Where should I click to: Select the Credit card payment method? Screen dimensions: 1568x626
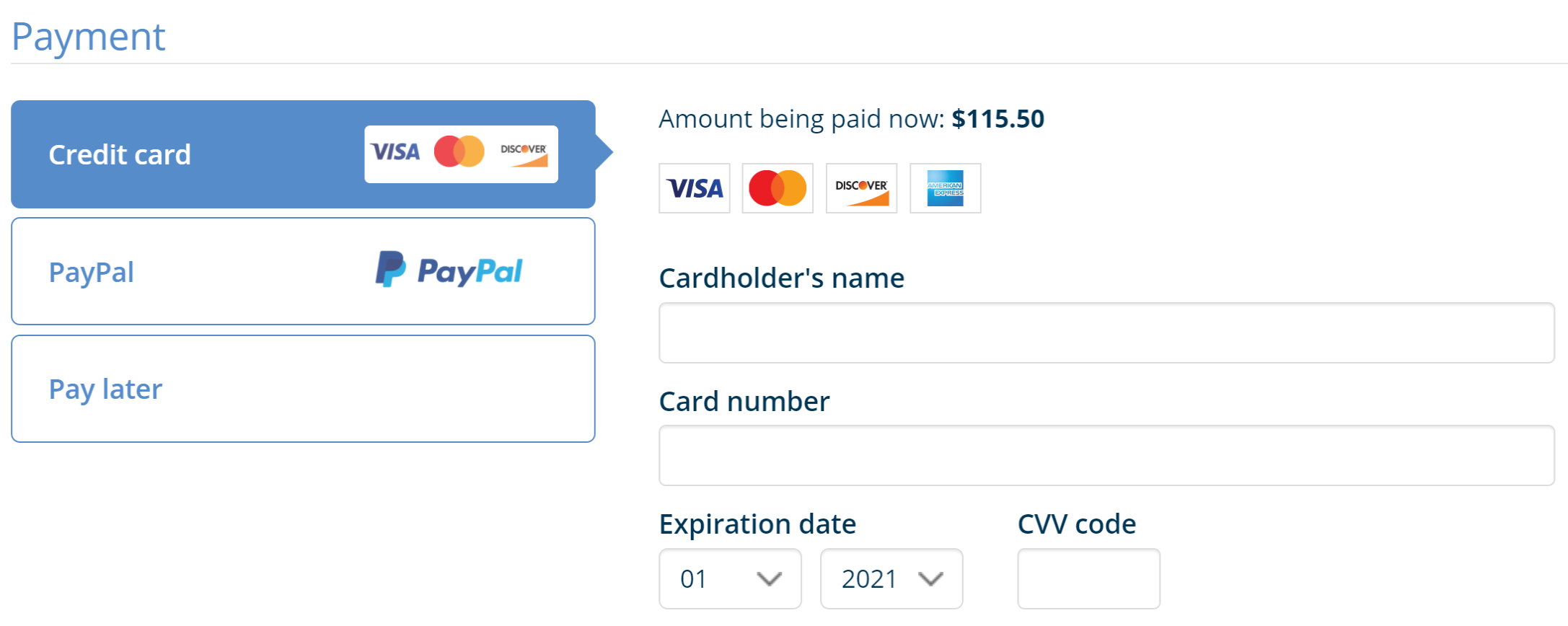(303, 154)
